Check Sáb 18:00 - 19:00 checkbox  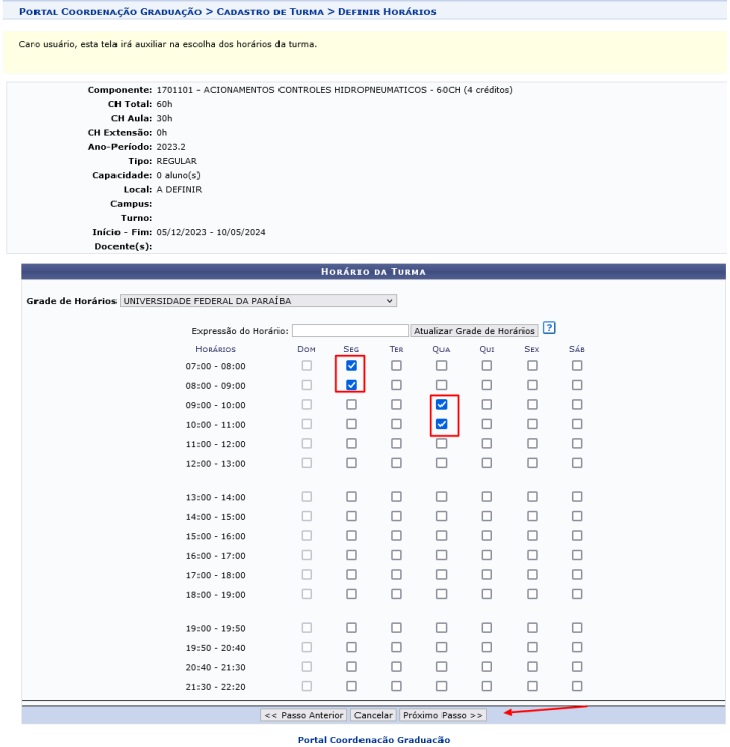pos(577,594)
